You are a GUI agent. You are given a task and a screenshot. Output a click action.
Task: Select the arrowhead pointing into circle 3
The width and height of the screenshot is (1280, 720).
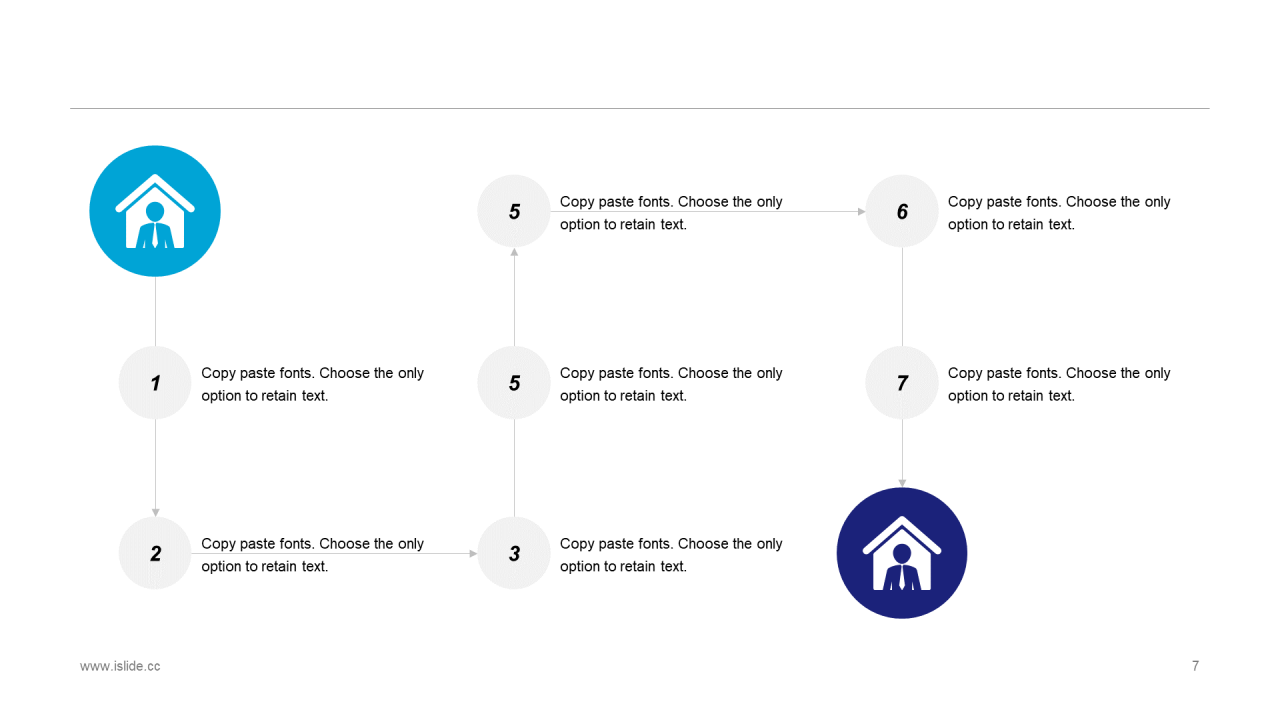(473, 553)
